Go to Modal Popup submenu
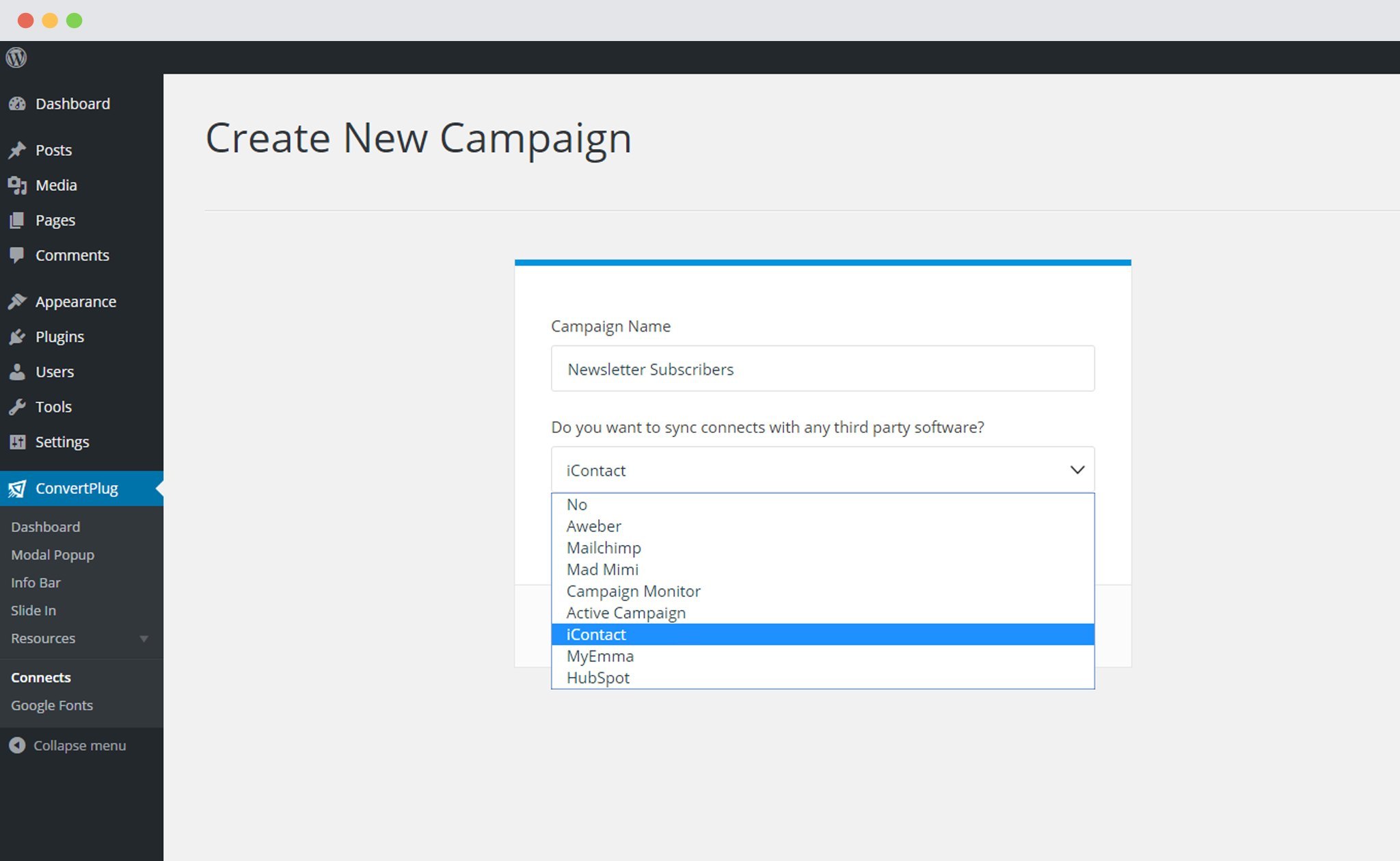The image size is (1400, 861). (x=53, y=555)
